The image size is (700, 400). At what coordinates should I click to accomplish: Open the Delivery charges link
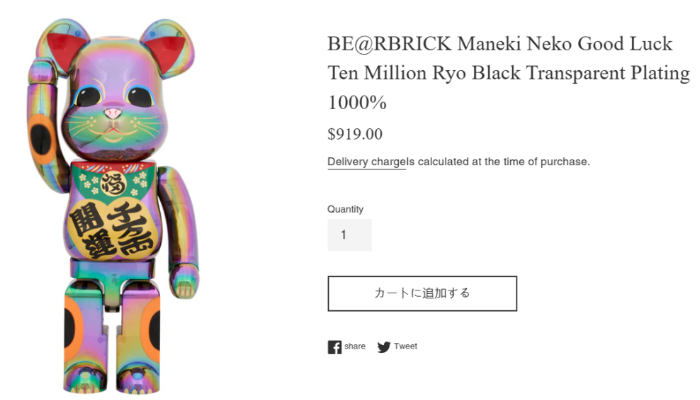[366, 161]
